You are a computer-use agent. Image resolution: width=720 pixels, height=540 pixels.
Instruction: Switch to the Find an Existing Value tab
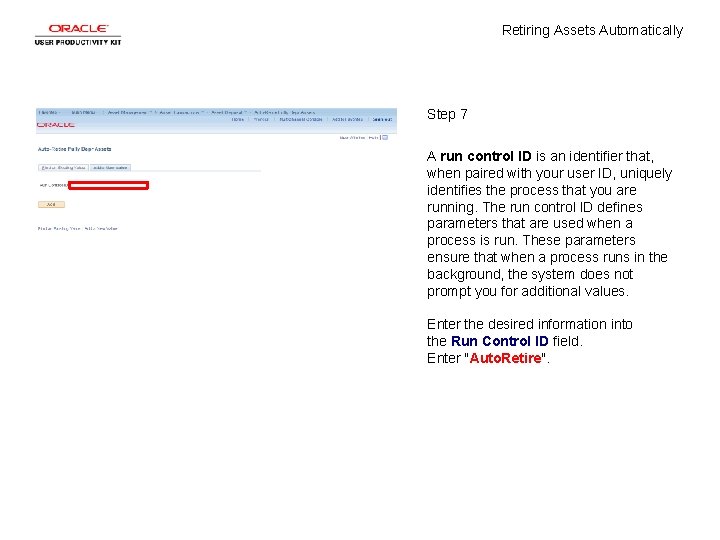(x=63, y=168)
